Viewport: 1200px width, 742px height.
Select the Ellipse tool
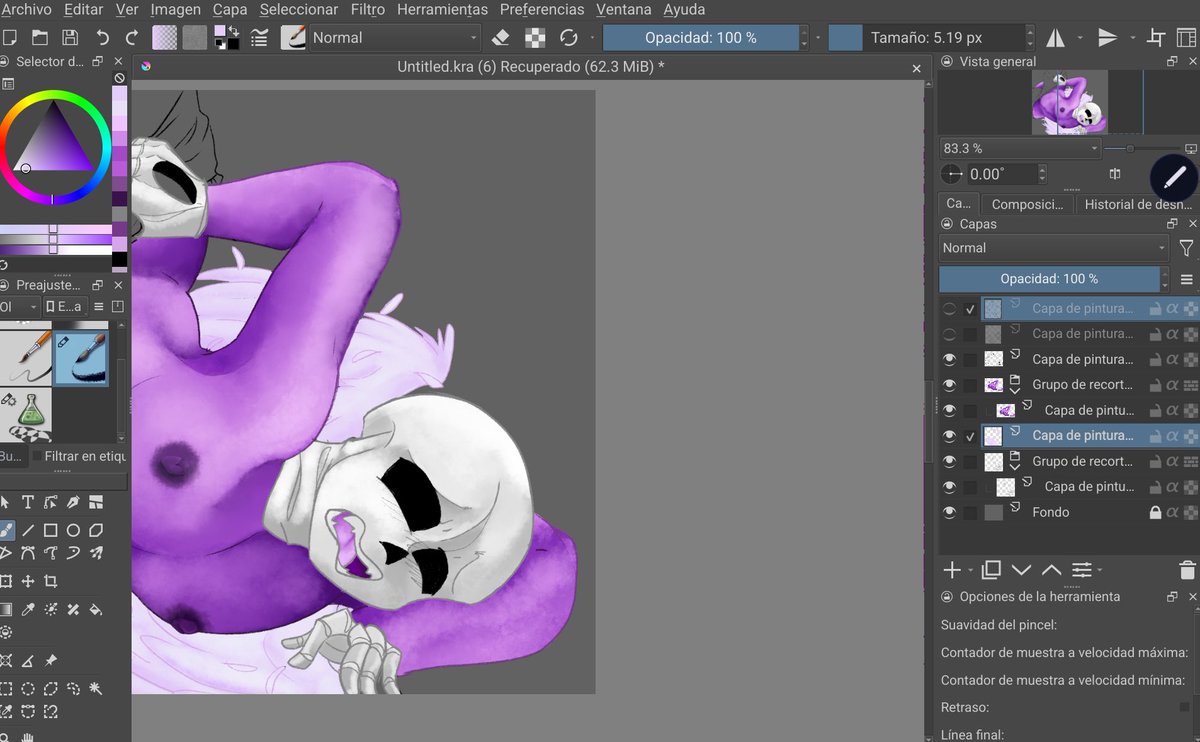73,530
